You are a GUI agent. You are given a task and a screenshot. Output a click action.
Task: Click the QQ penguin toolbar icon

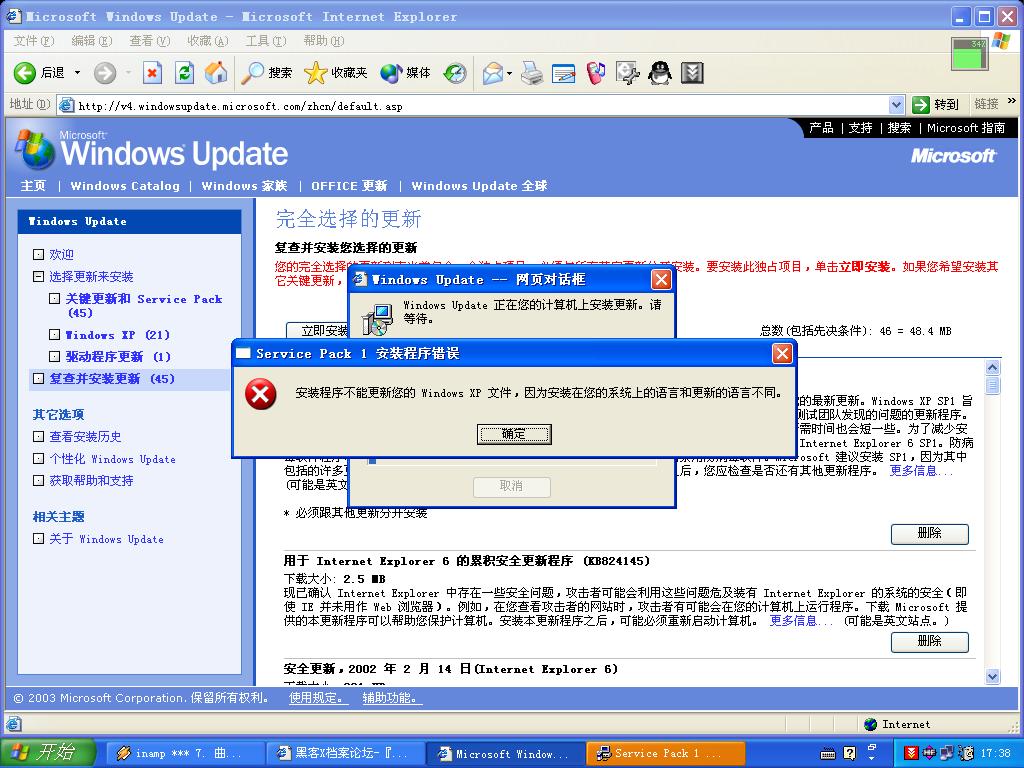point(660,72)
